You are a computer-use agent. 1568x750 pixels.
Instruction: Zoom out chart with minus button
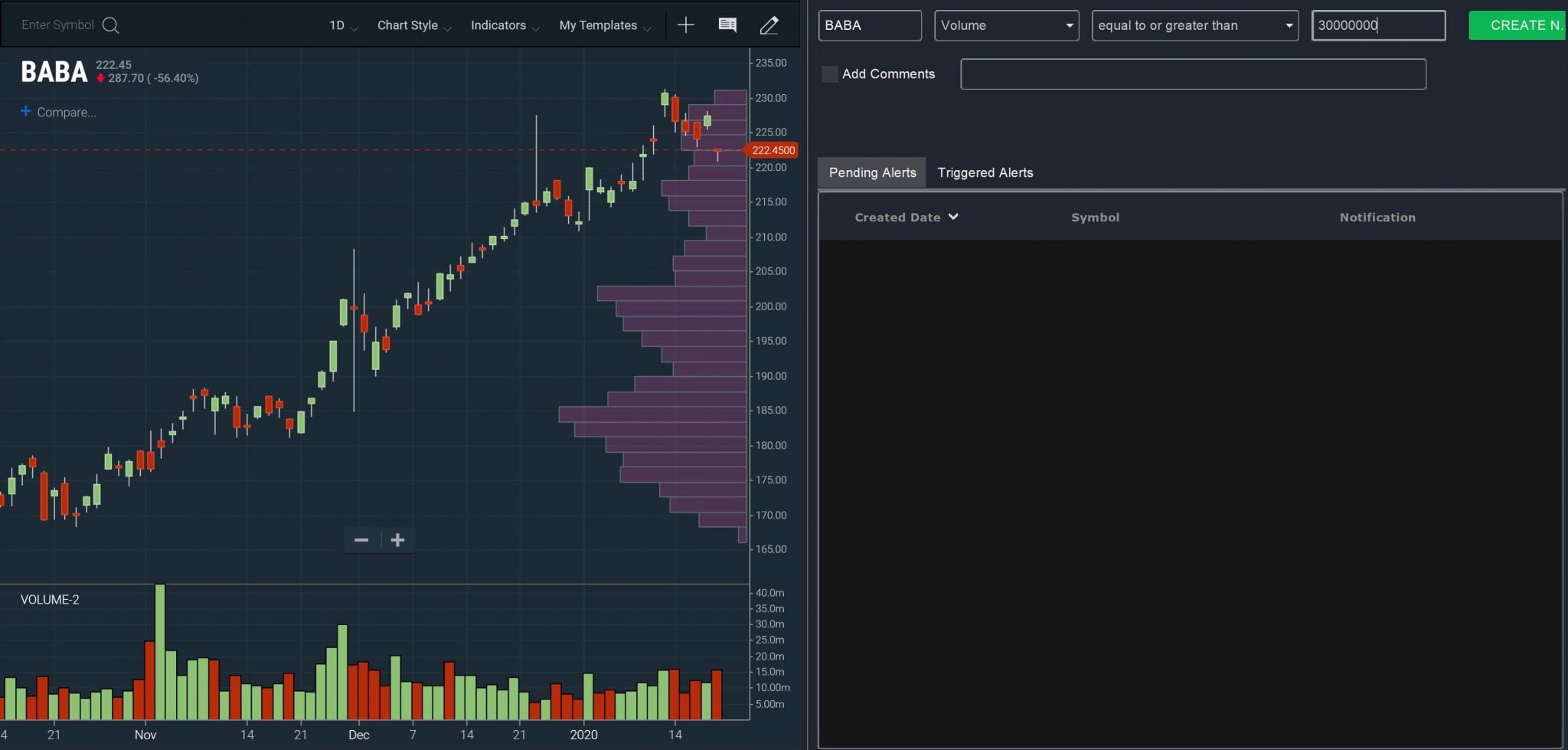361,540
